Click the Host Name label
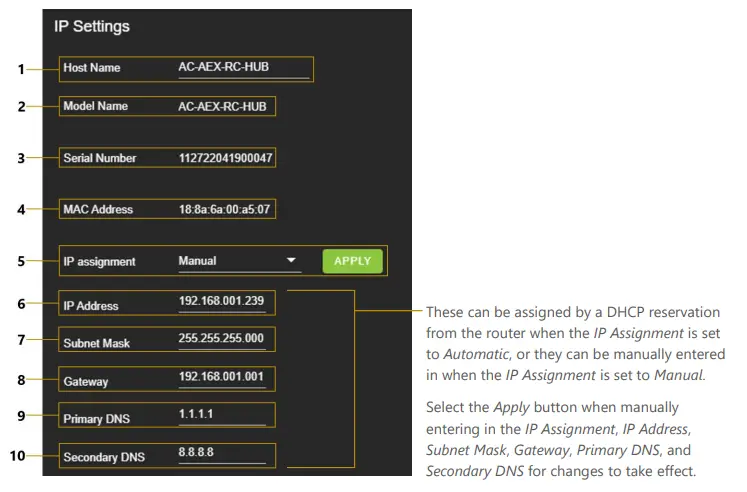Image resolution: width=747 pixels, height=492 pixels. click(91, 68)
